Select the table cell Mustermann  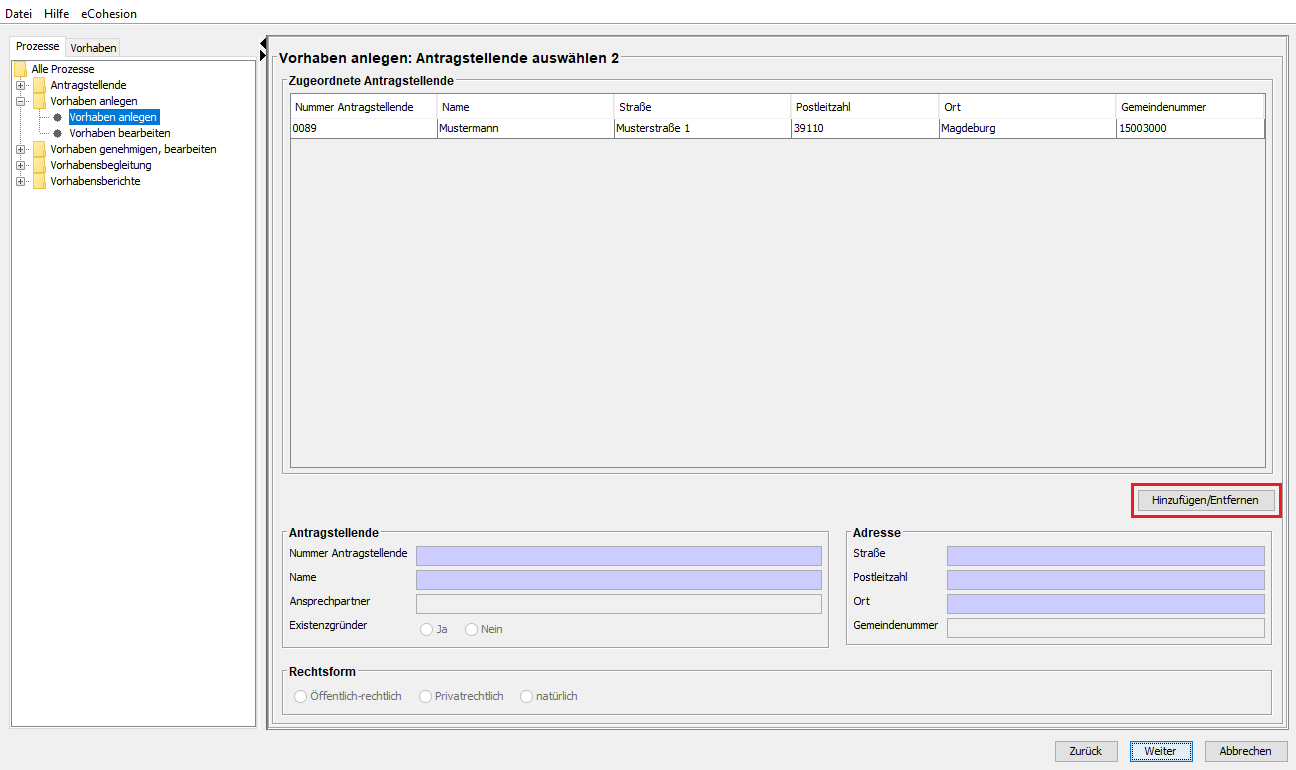[526, 128]
